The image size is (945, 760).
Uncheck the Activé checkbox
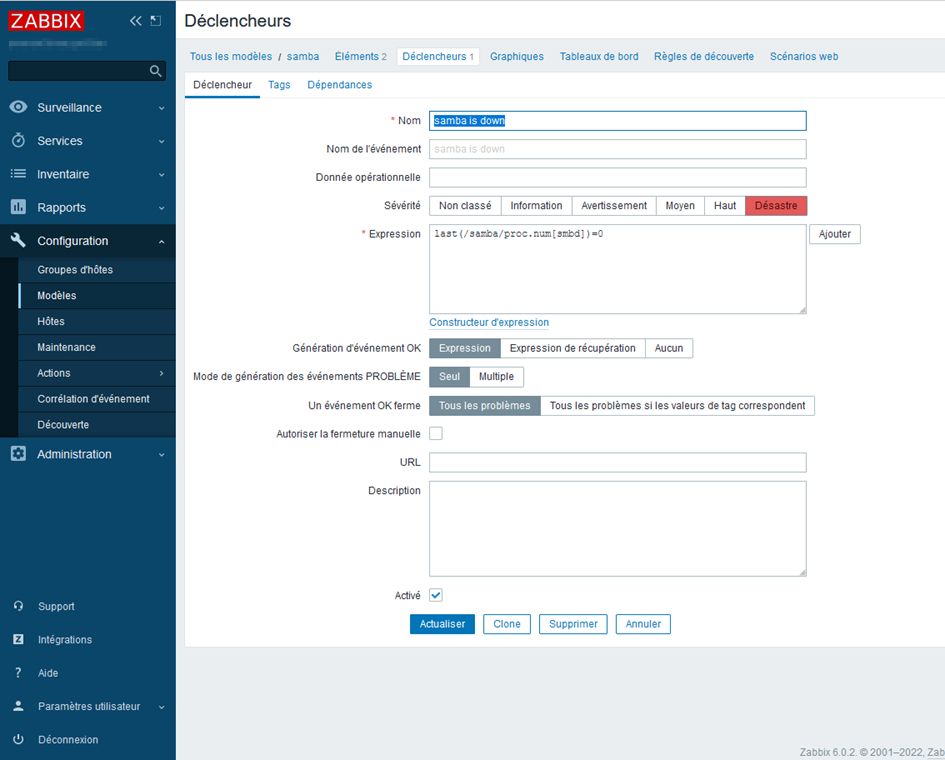[x=436, y=595]
